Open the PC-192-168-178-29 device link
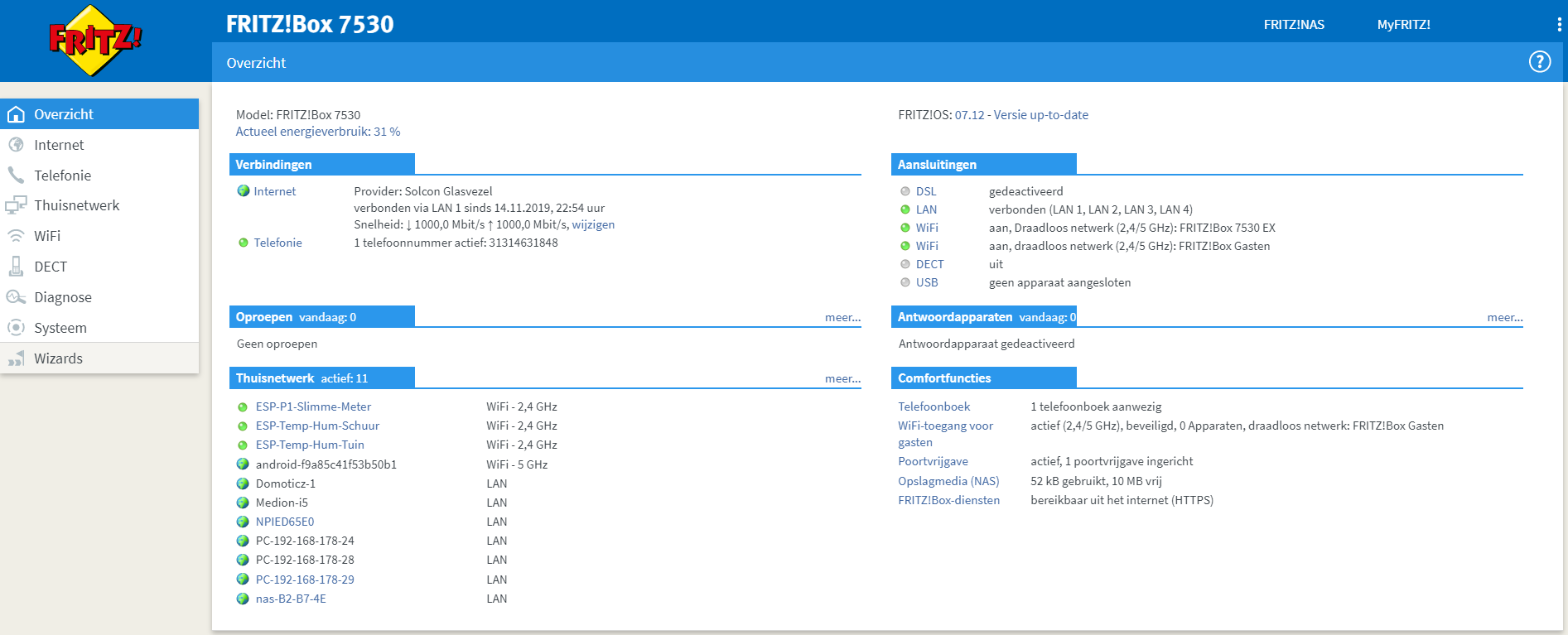The width and height of the screenshot is (1568, 635). pyautogui.click(x=305, y=580)
